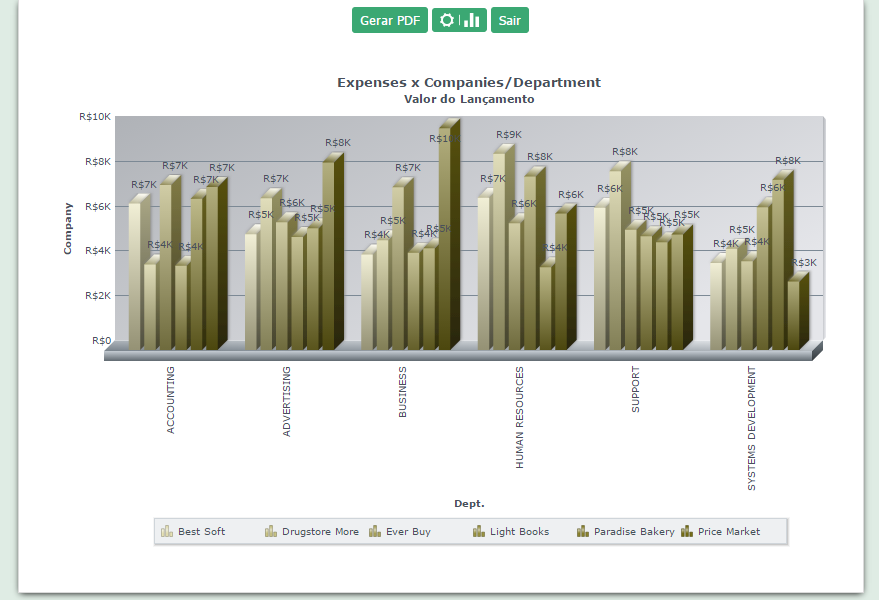Click the Gerar PDF button
Screen dimensions: 879x600
(x=389, y=20)
